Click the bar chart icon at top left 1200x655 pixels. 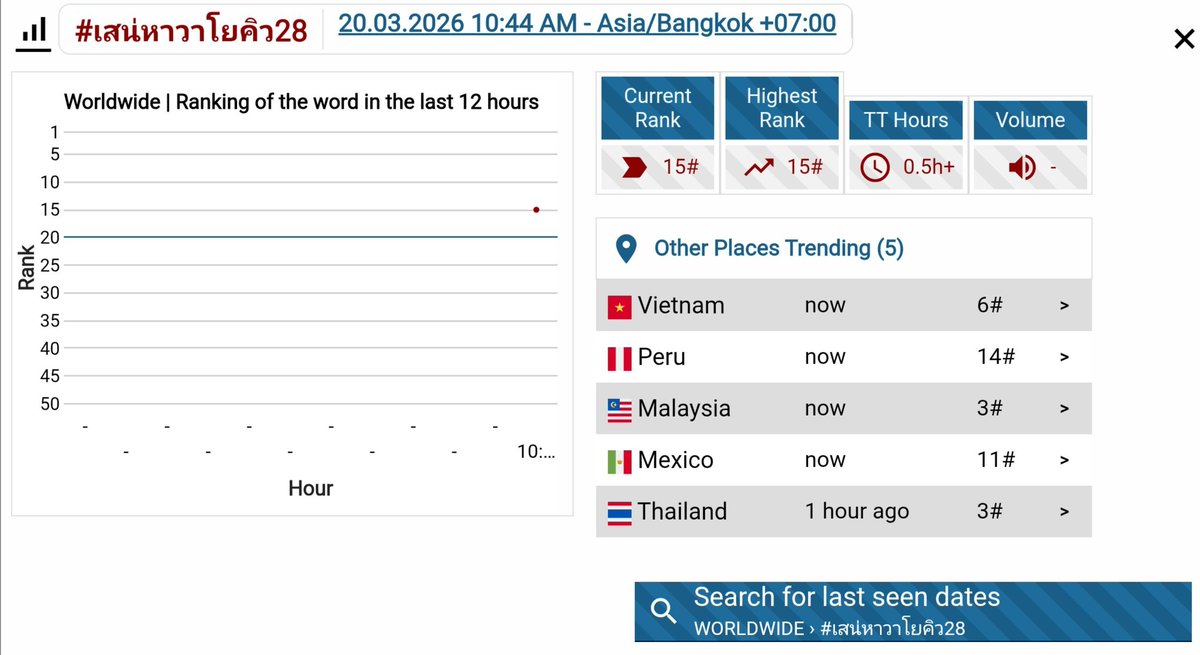tap(34, 32)
